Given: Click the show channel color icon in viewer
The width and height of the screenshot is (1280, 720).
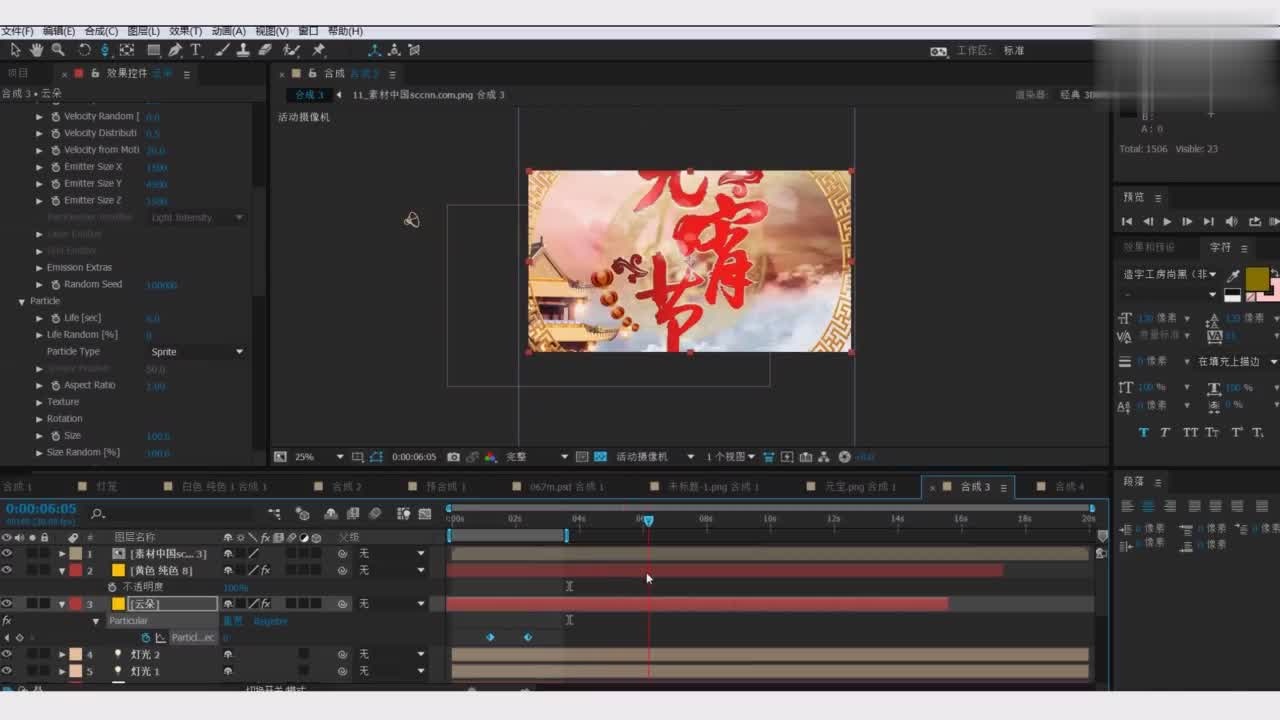Looking at the screenshot, I should tap(490, 457).
